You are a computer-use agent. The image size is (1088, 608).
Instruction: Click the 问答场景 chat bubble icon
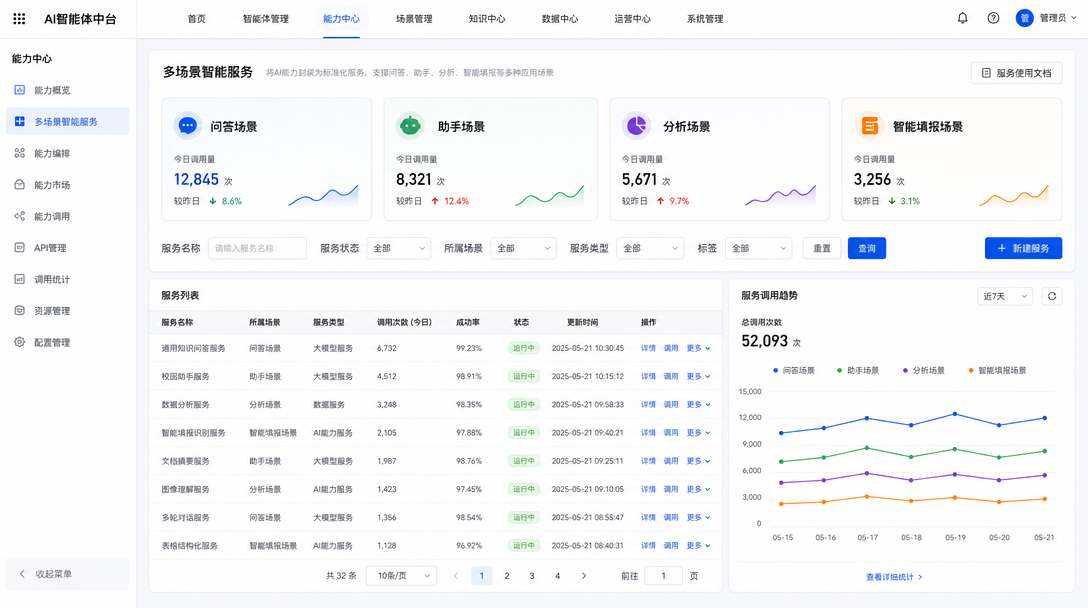(x=187, y=126)
